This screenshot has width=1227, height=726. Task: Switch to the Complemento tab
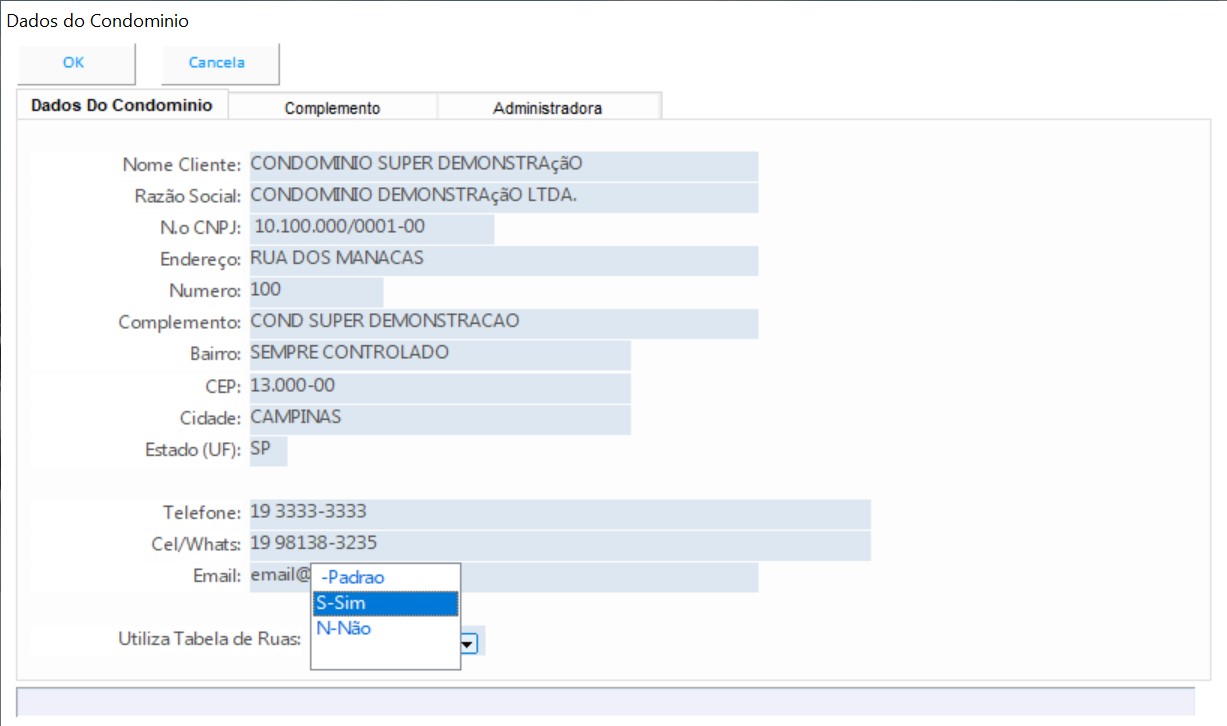[x=332, y=108]
